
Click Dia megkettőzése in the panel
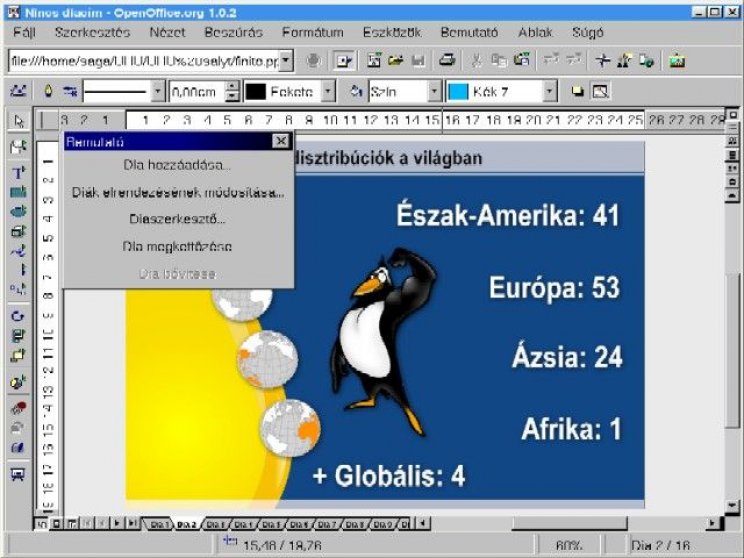(177, 246)
